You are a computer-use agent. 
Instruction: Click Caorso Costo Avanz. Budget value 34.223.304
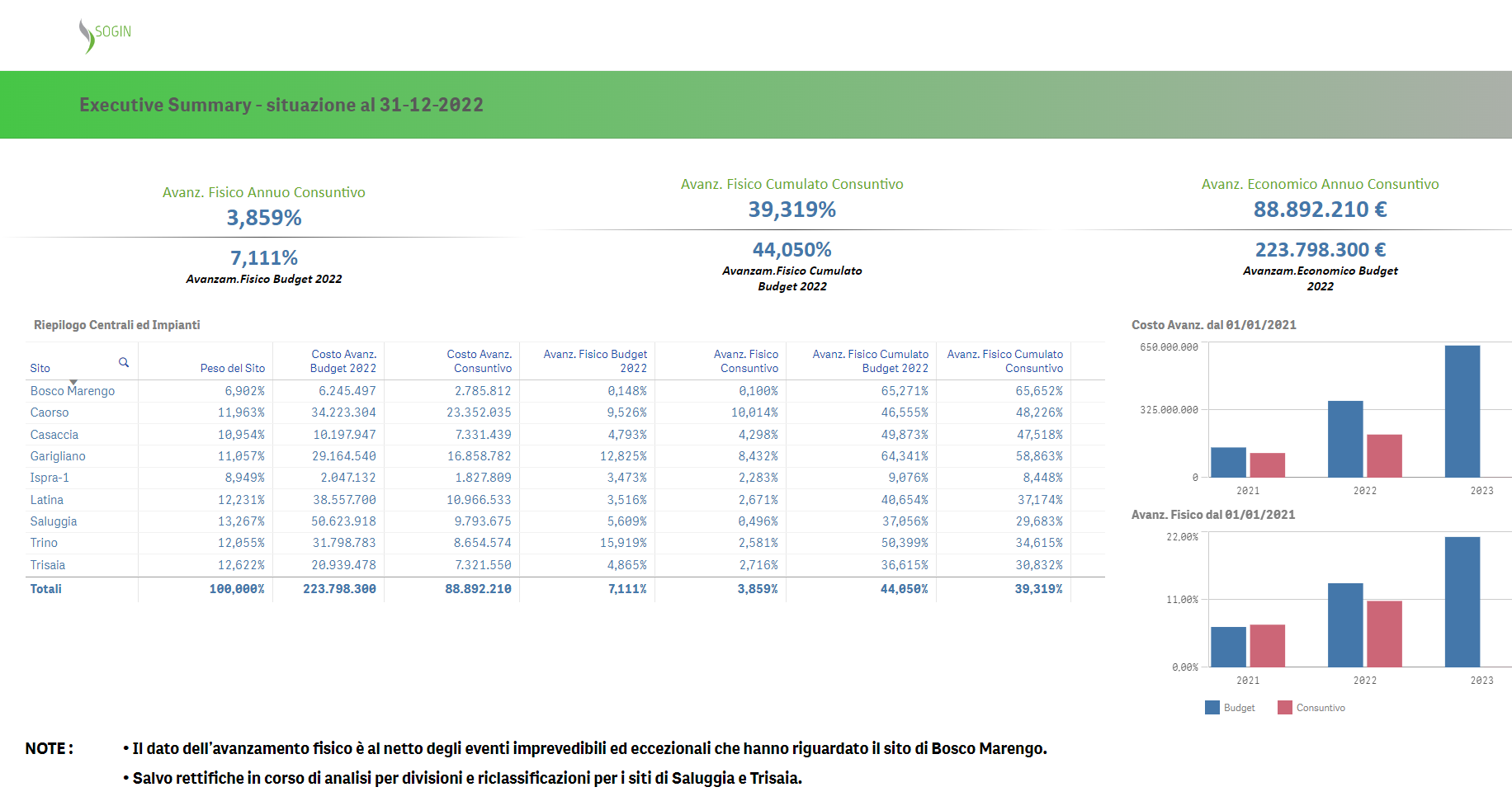tap(343, 412)
